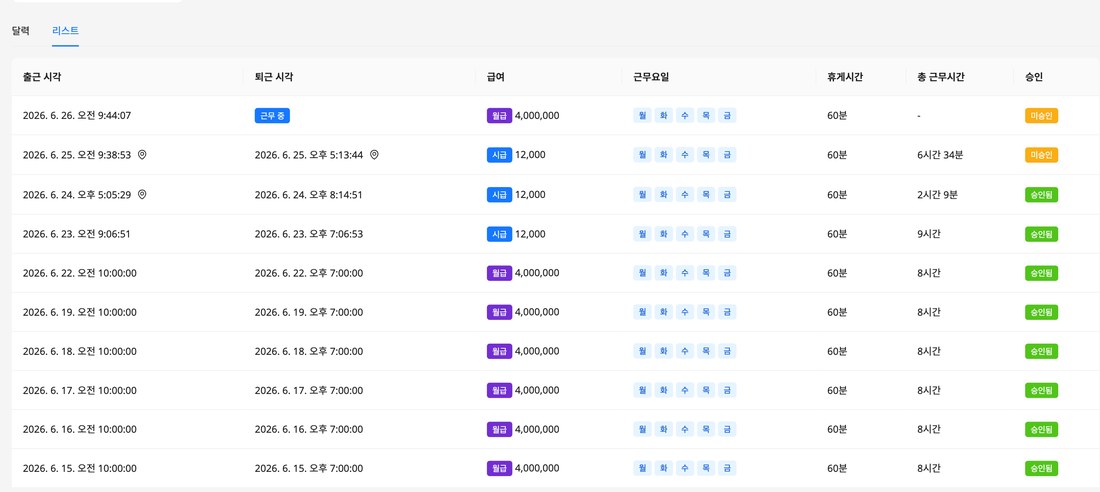
Task: Click the 수 day chip in the 6. 24. row
Action: (685, 194)
